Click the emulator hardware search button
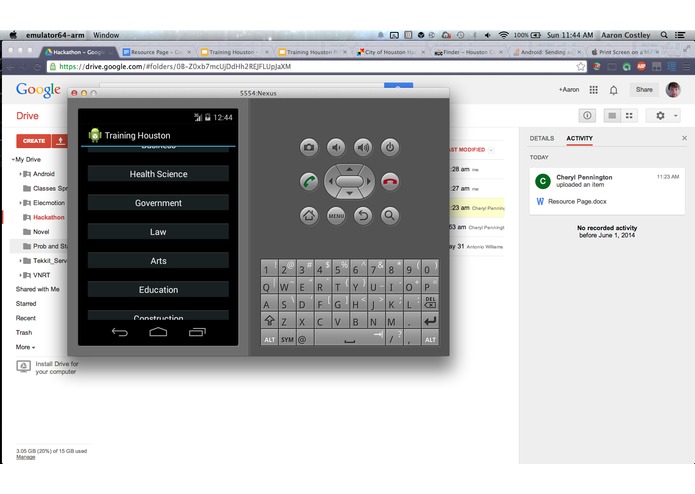This screenshot has height=494, width=695. click(390, 216)
